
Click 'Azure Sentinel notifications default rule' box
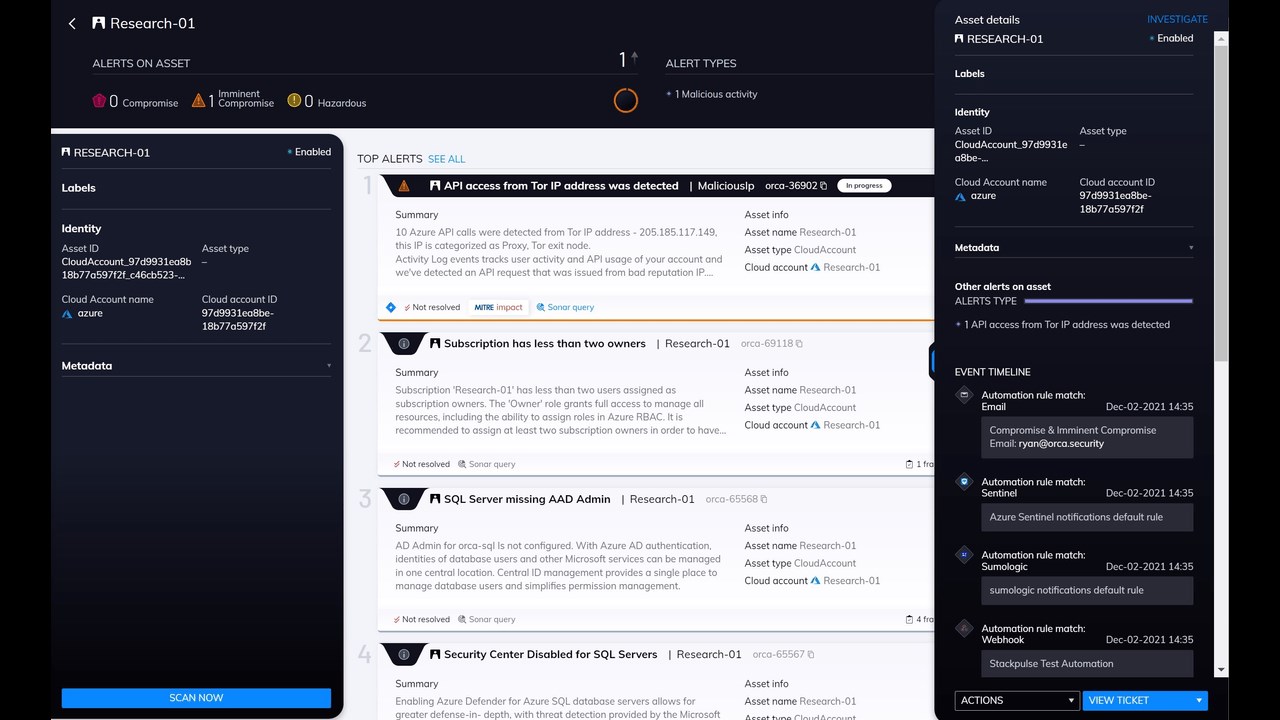pyautogui.click(x=1087, y=517)
